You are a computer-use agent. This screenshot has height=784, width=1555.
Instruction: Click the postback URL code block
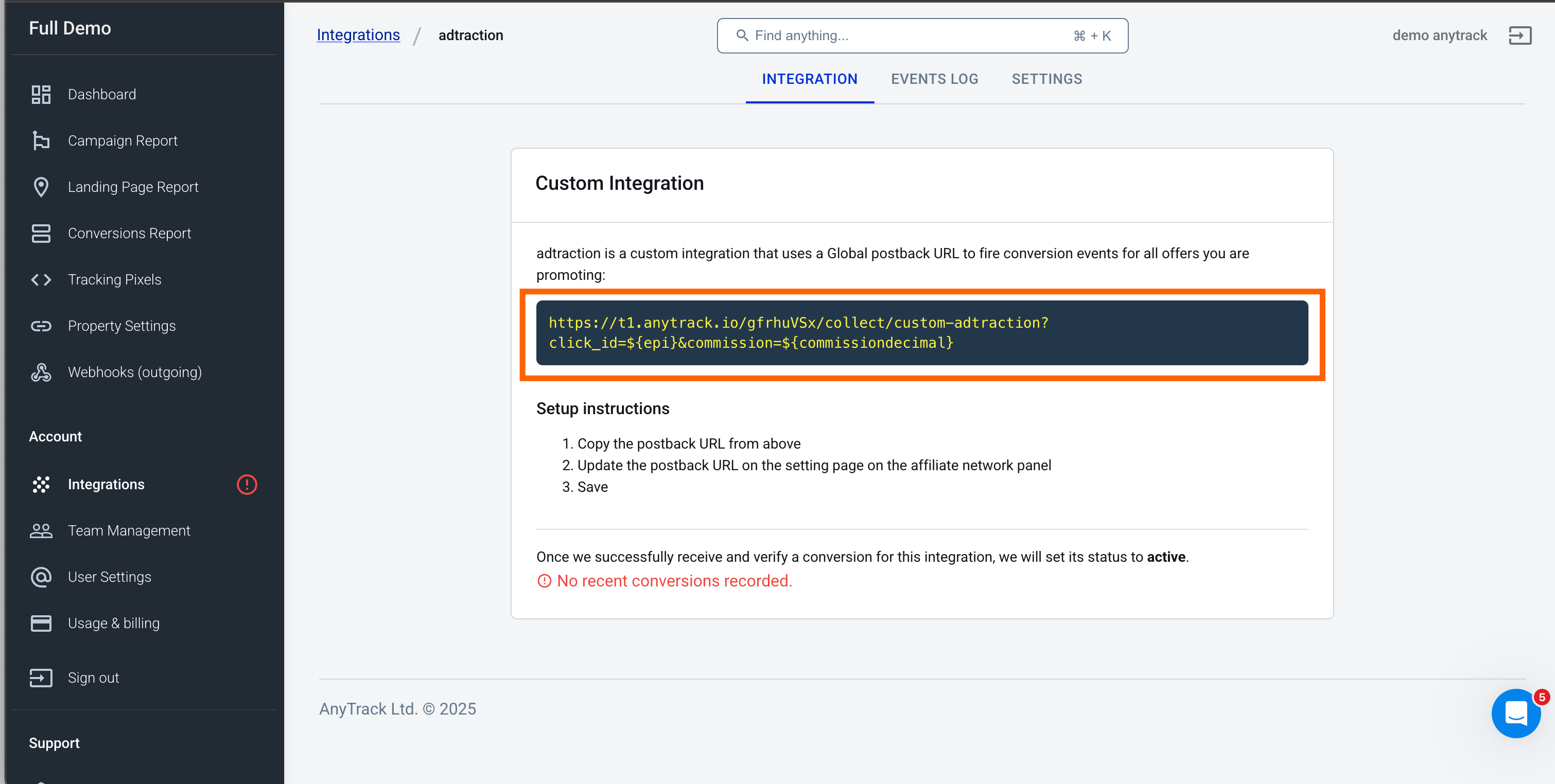click(922, 333)
